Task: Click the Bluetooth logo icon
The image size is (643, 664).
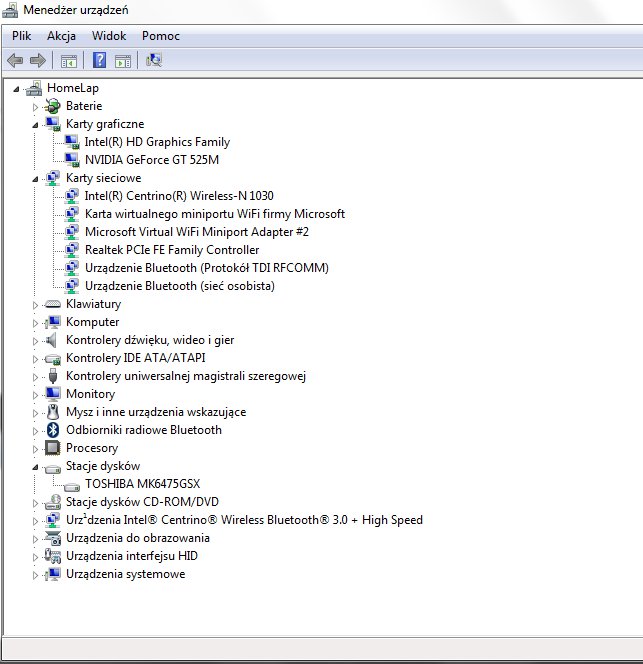Action: [x=53, y=430]
